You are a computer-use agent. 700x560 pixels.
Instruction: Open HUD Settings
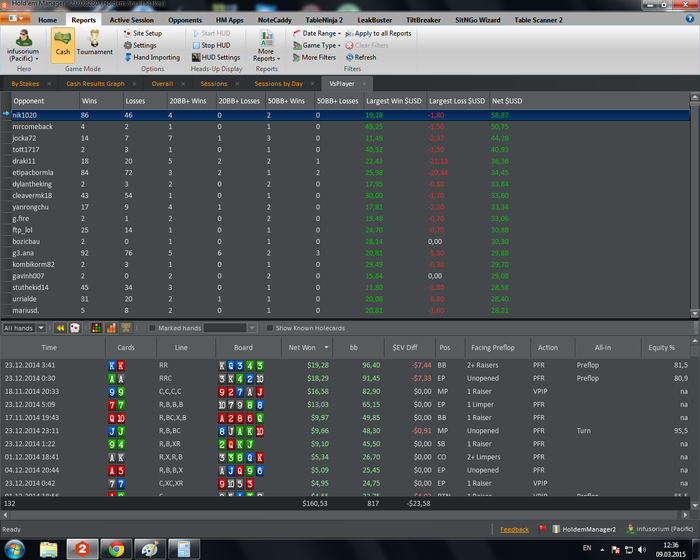216,57
